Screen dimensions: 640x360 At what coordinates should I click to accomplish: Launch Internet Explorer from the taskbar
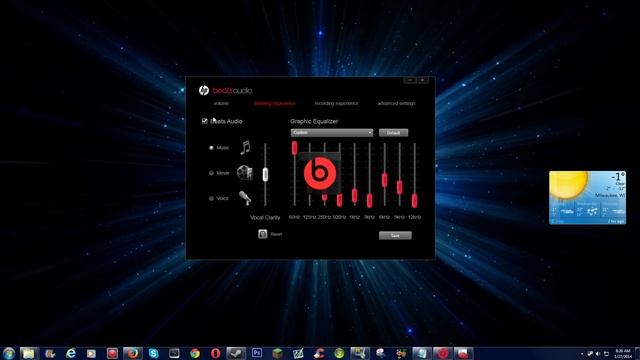(x=71, y=353)
